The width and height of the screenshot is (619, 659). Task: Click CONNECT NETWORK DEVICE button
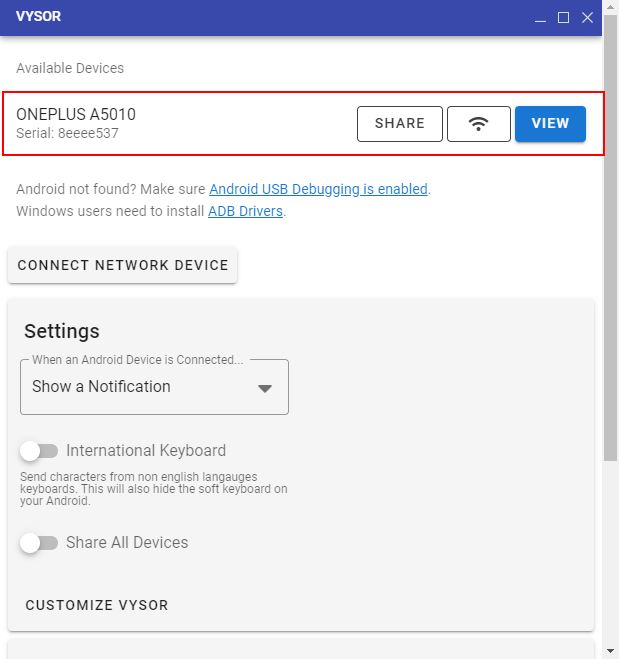(x=123, y=265)
